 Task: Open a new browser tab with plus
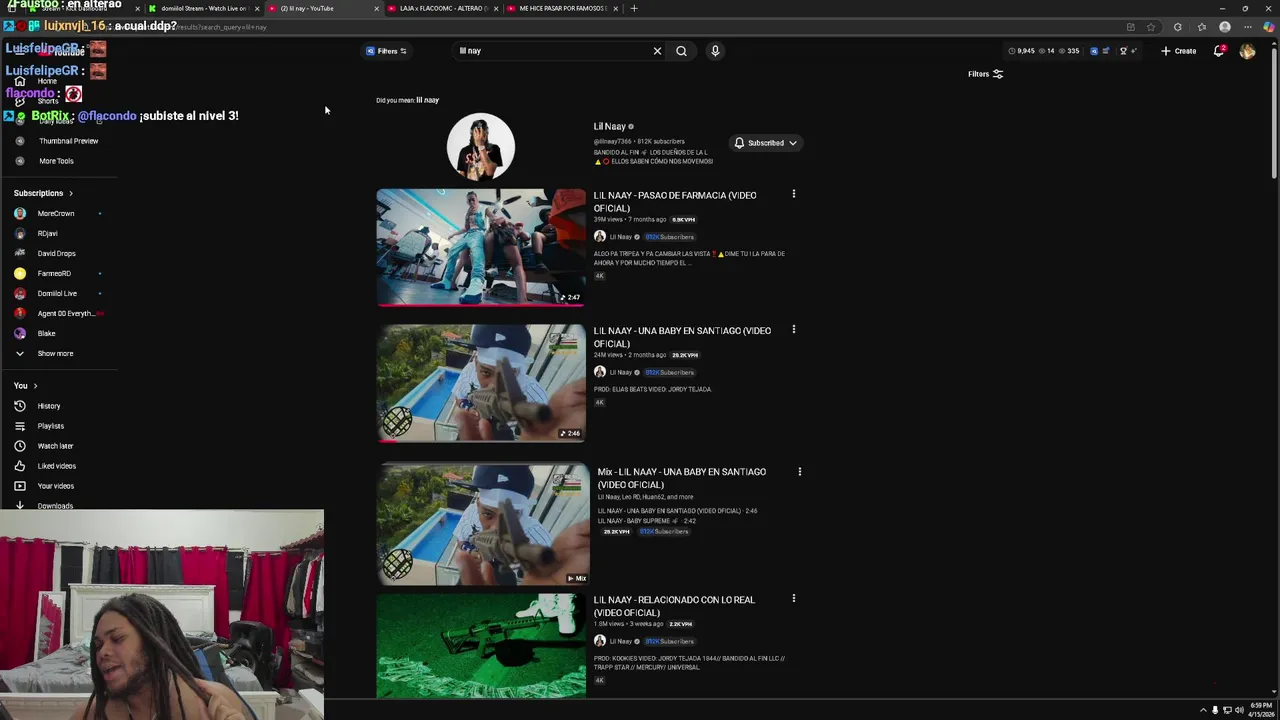pyautogui.click(x=633, y=8)
